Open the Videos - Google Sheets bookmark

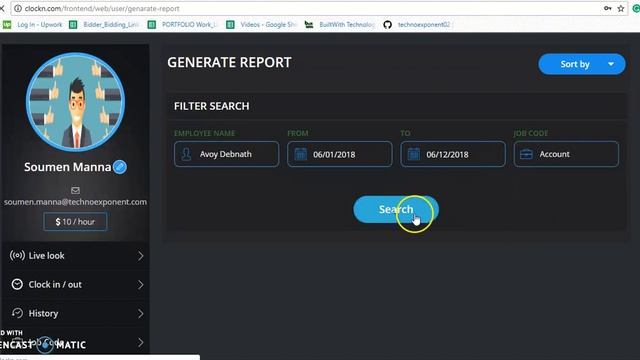pyautogui.click(x=261, y=24)
